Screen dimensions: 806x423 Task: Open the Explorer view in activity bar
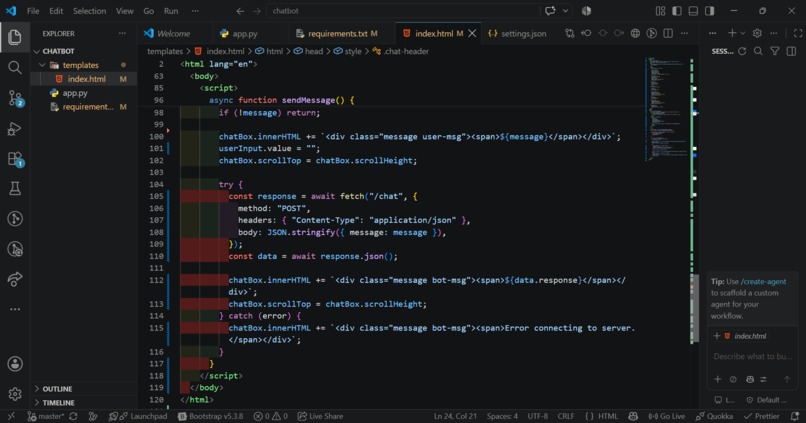tap(14, 37)
